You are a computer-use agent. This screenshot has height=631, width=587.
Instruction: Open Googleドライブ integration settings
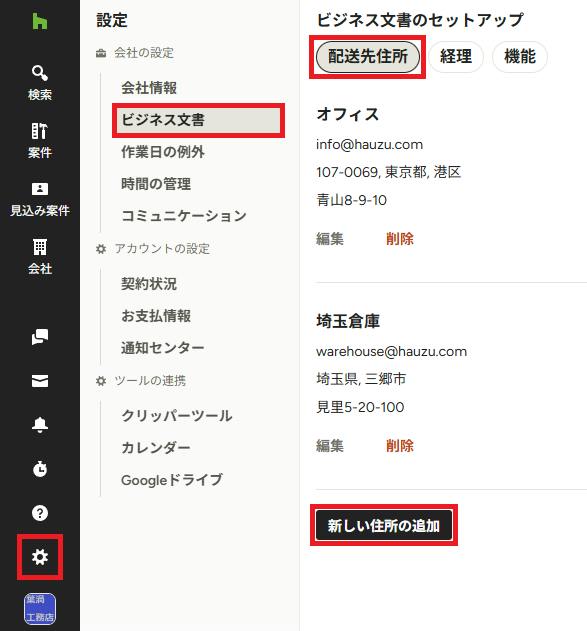click(172, 480)
